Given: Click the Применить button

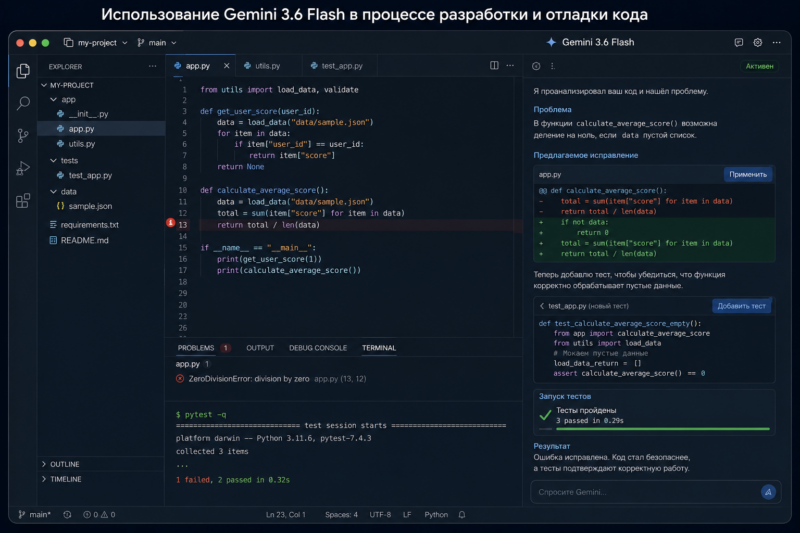Looking at the screenshot, I should point(747,174).
